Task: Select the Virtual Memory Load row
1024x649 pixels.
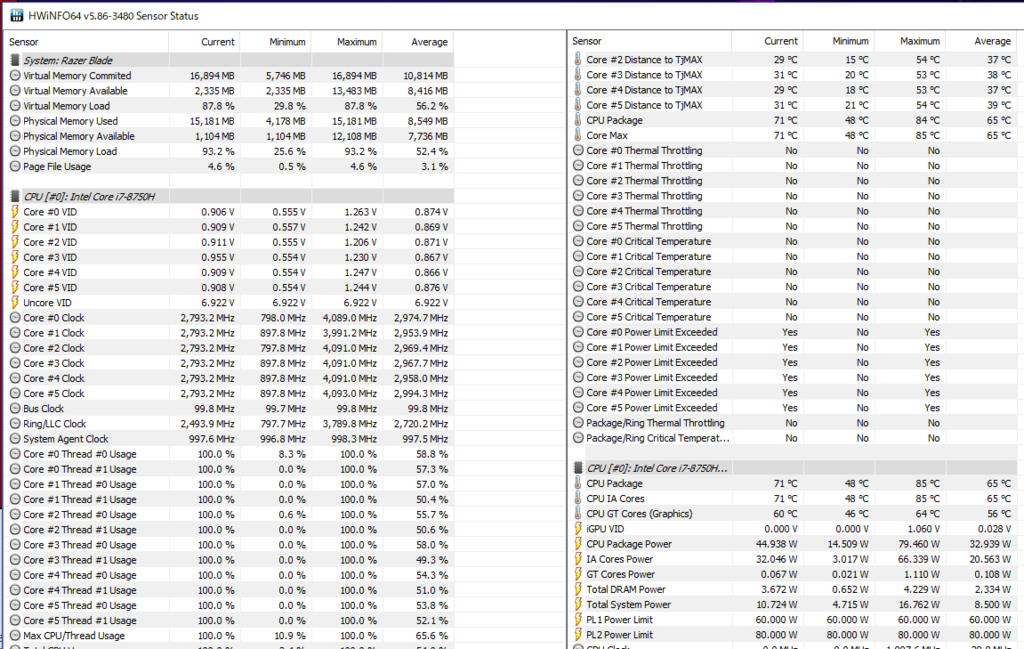Action: tap(229, 106)
